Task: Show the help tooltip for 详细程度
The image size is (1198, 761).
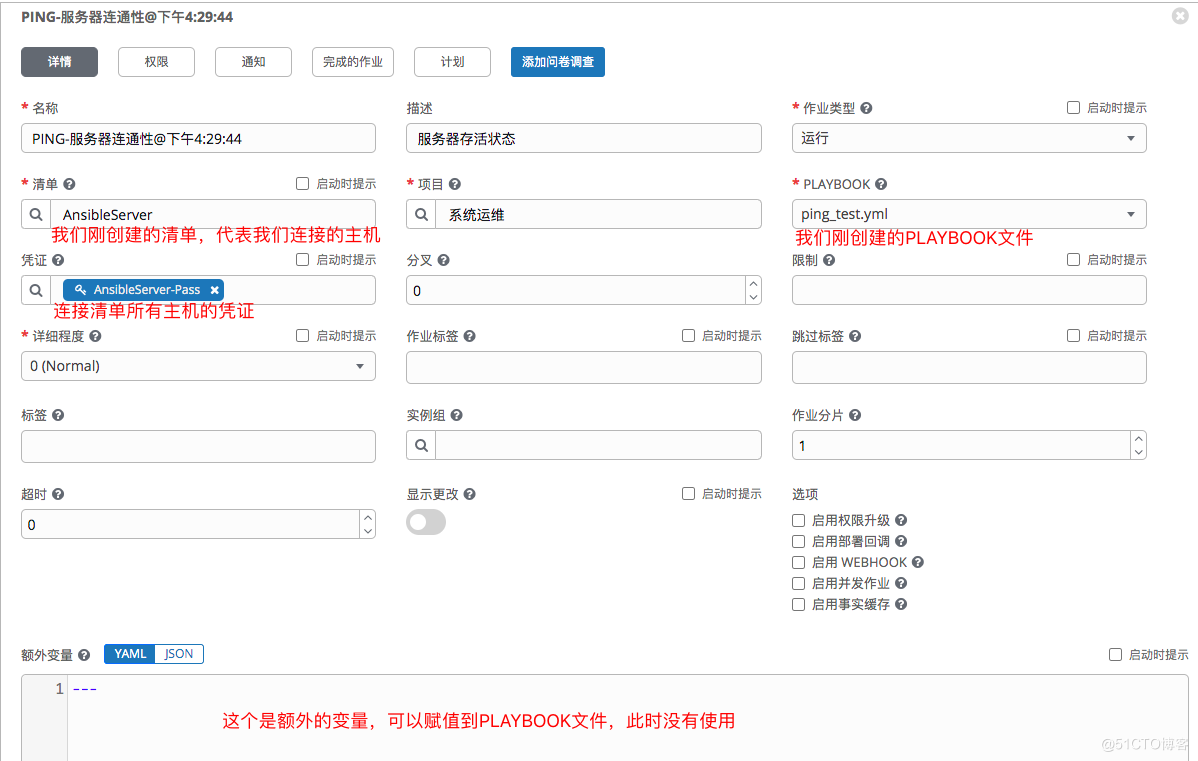Action: [96, 336]
